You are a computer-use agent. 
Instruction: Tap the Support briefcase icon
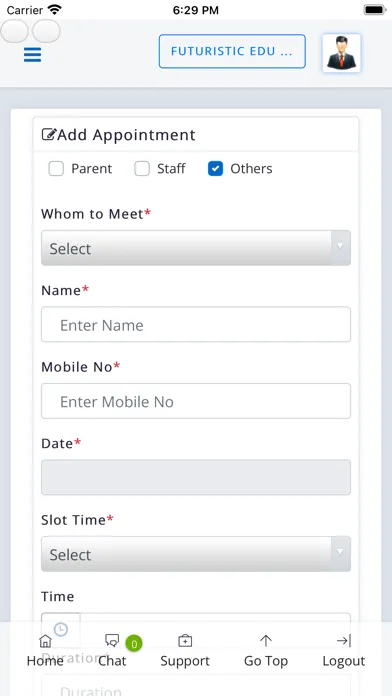click(x=185, y=641)
